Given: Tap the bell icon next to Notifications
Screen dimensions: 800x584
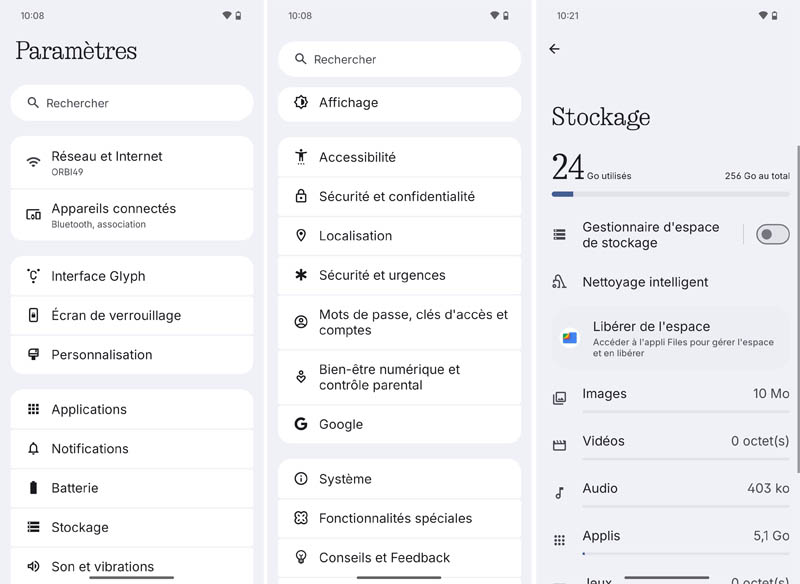Looking at the screenshot, I should click(x=33, y=449).
